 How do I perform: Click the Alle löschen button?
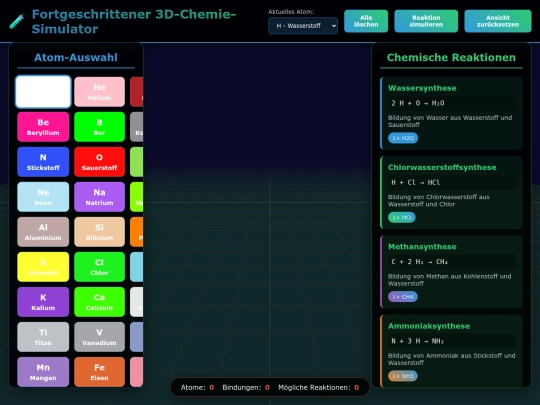point(366,21)
